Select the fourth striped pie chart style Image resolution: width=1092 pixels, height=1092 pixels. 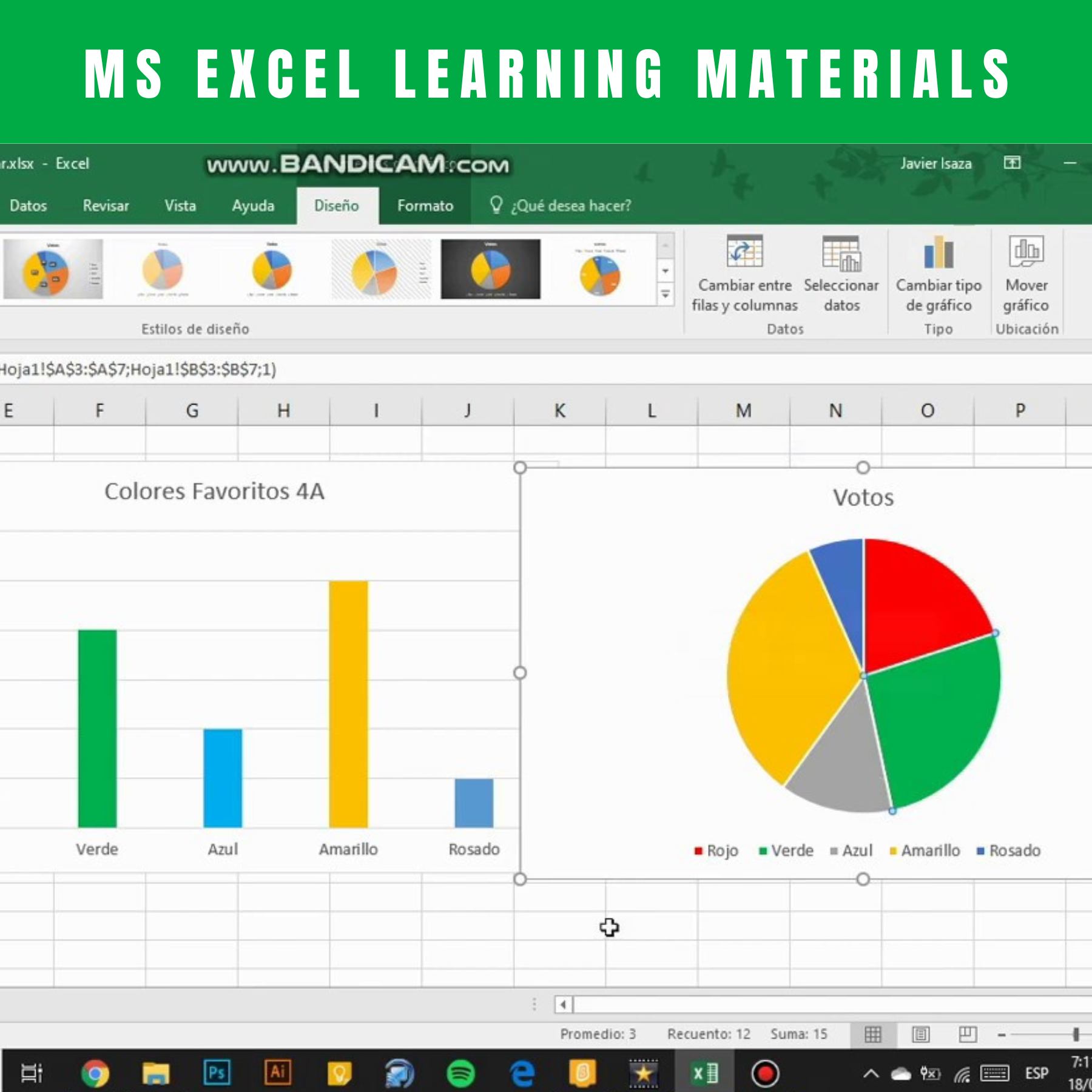381,269
